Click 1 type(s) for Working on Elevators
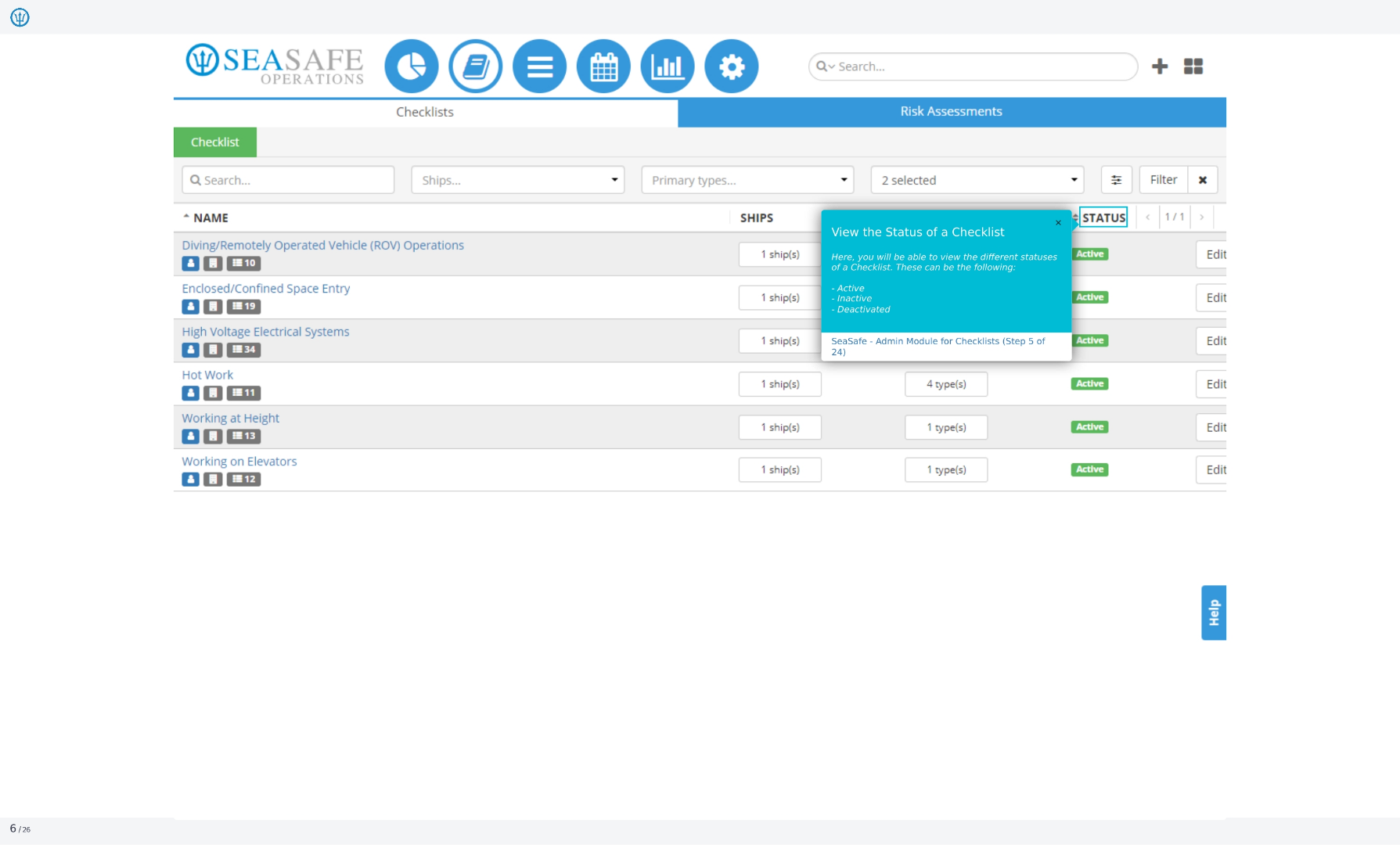This screenshot has height=845, width=1400. (946, 469)
